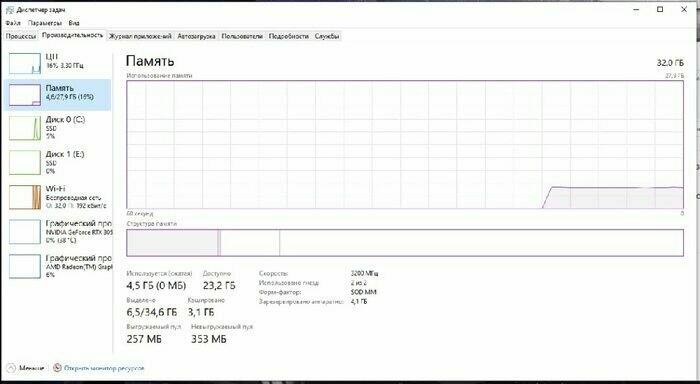Click the Resource Monitor icon at bottom
Viewport: 700px width, 384px height.
(57, 368)
